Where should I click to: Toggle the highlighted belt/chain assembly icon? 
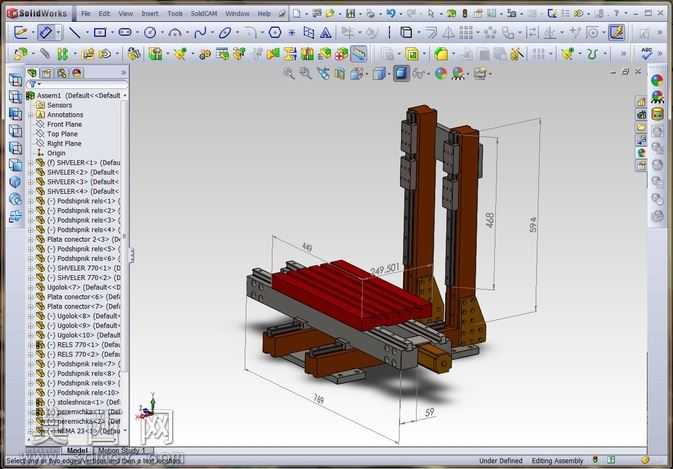coord(359,54)
